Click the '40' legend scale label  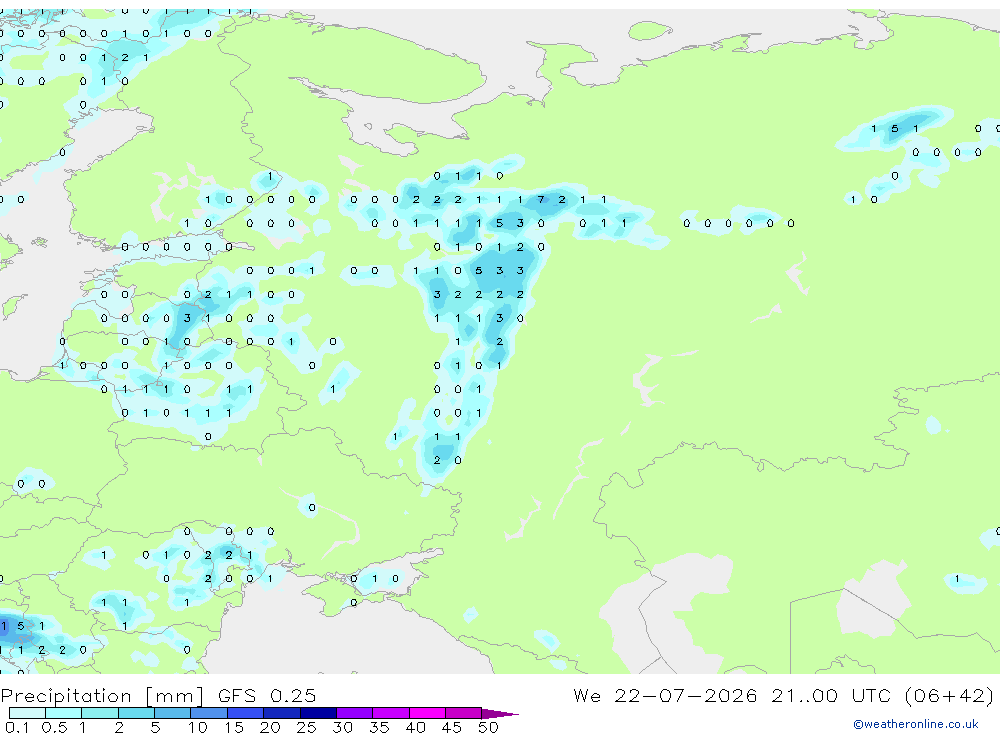[x=415, y=727]
